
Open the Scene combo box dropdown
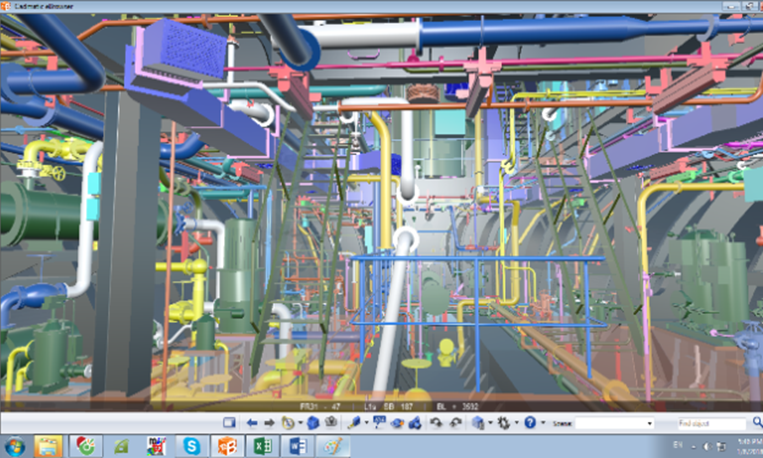(650, 424)
